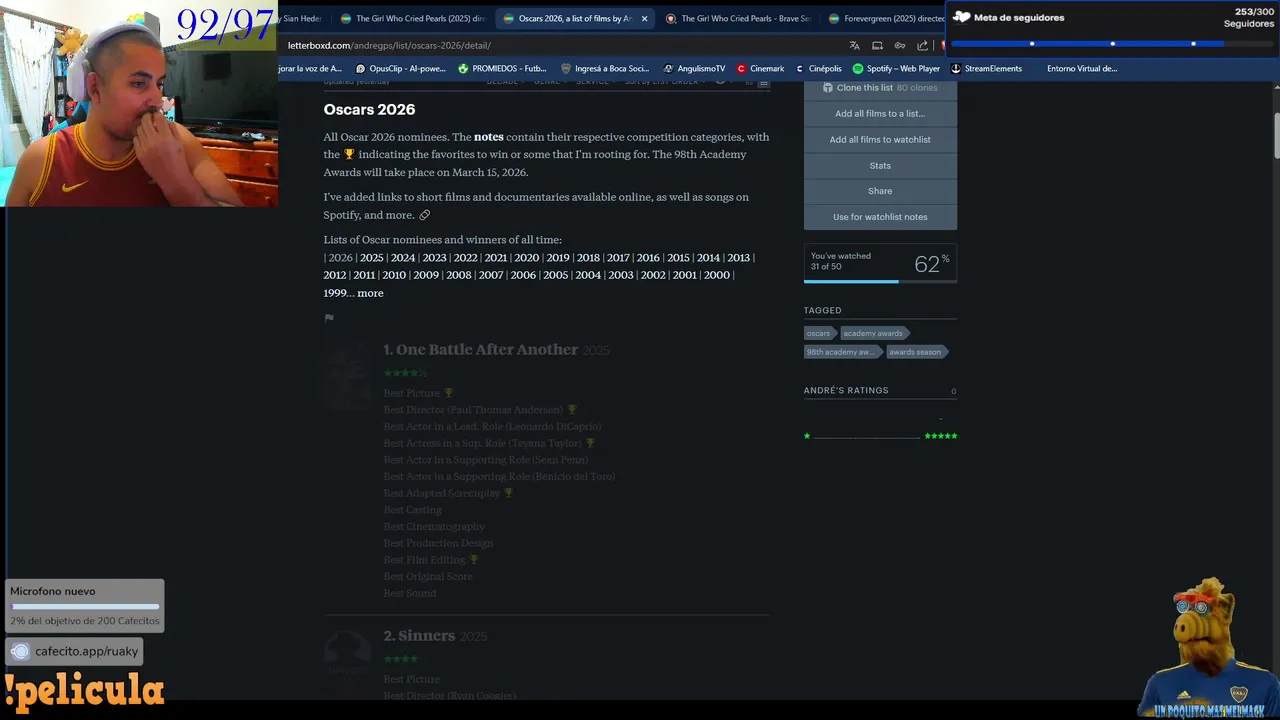The height and width of the screenshot is (720, 1280).
Task: Open the 'awards season' tag
Action: pyautogui.click(x=915, y=352)
